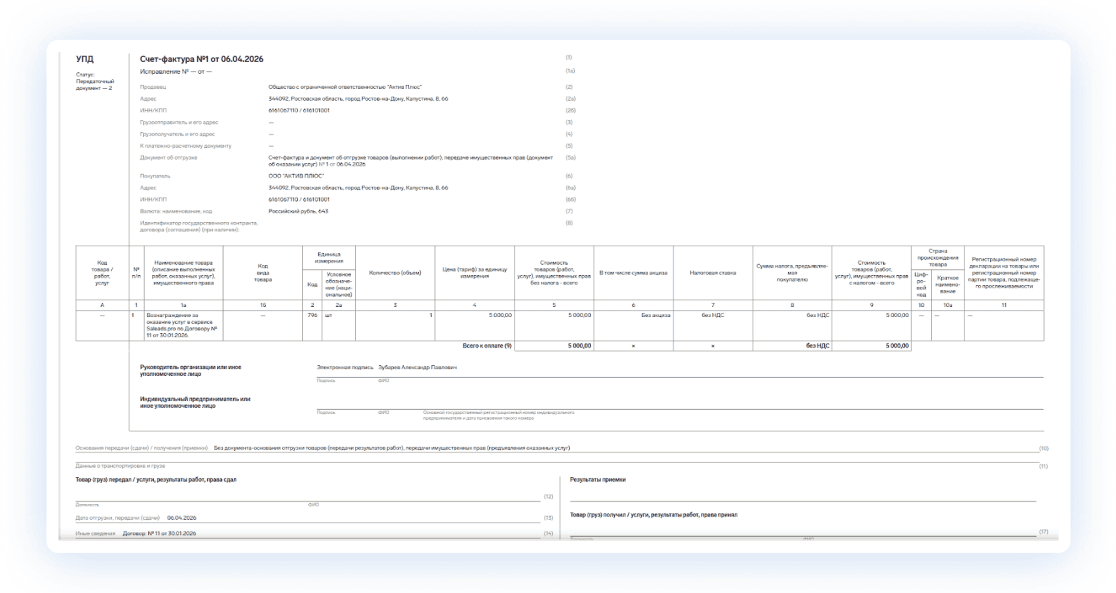Click the 'Данные о транспортировке и грузе' line
This screenshot has width=1116, height=593.
pos(121,466)
